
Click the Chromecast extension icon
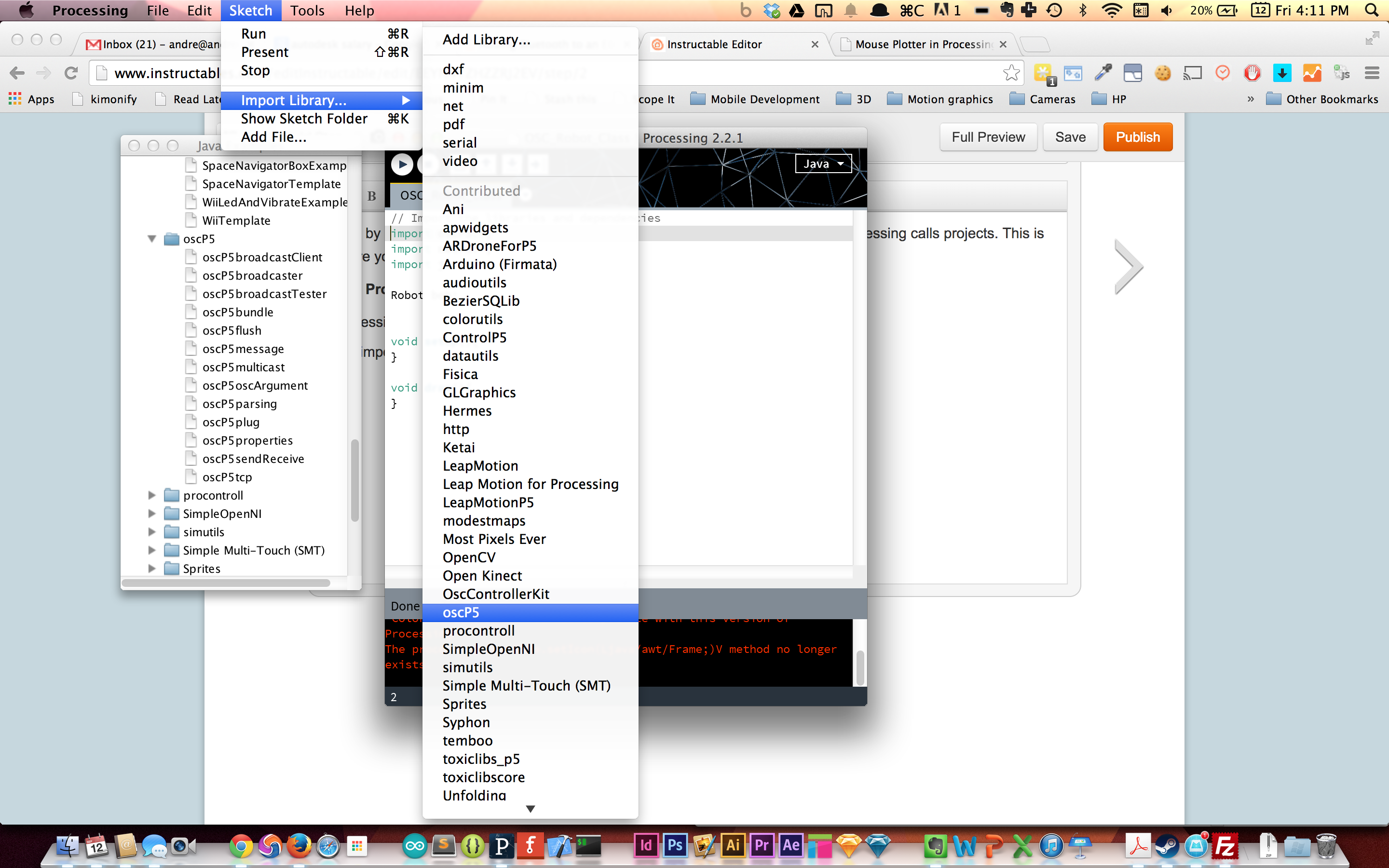coord(1193,73)
